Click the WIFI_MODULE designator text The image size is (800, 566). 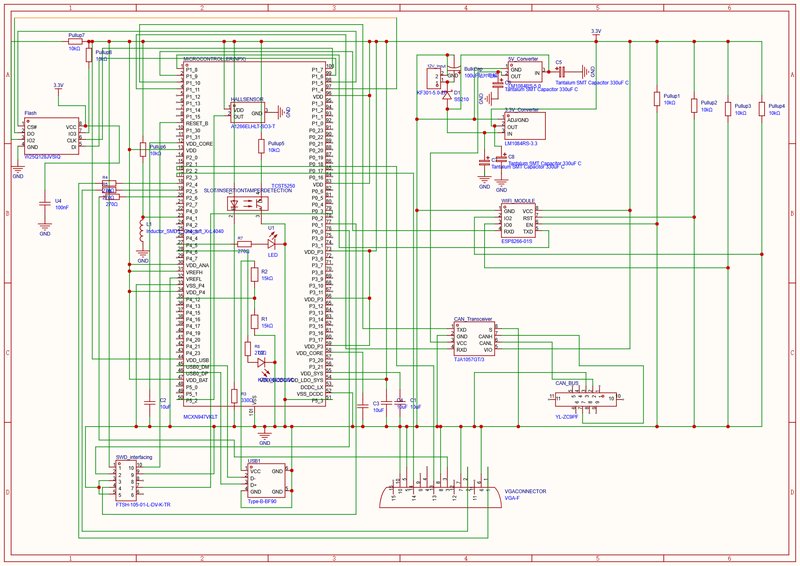518,201
